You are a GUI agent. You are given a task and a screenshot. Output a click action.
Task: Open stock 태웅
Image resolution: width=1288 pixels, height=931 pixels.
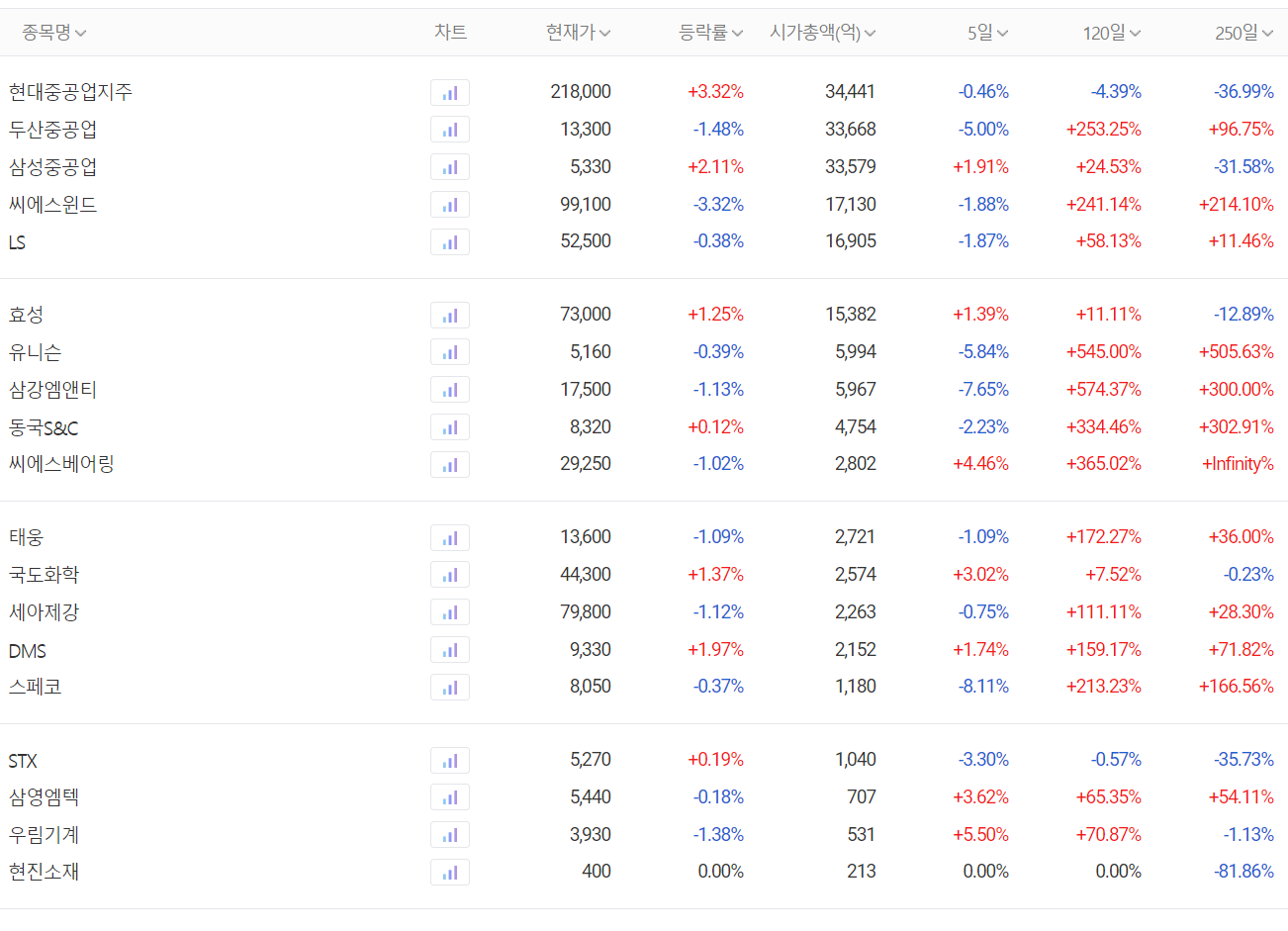click(26, 537)
